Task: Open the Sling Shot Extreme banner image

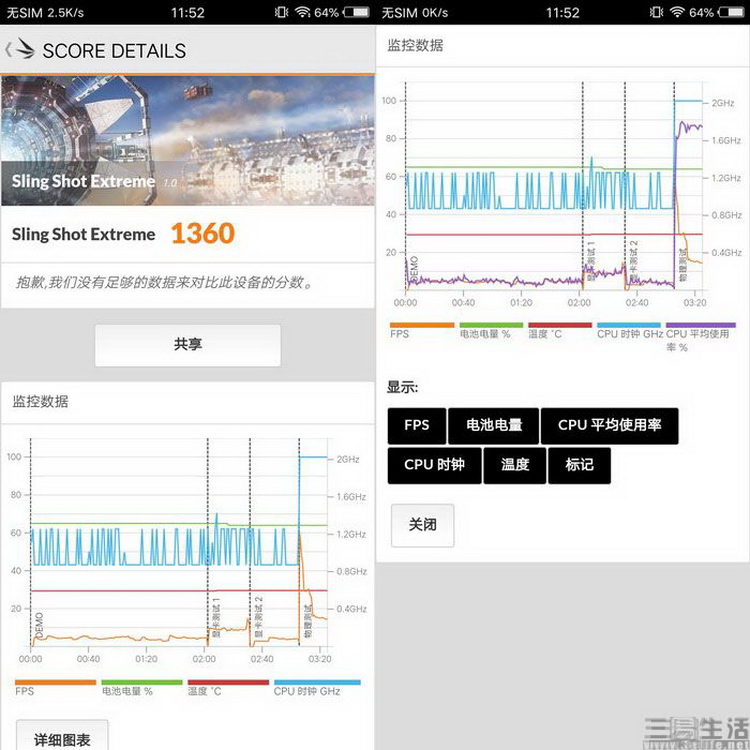Action: coord(188,141)
